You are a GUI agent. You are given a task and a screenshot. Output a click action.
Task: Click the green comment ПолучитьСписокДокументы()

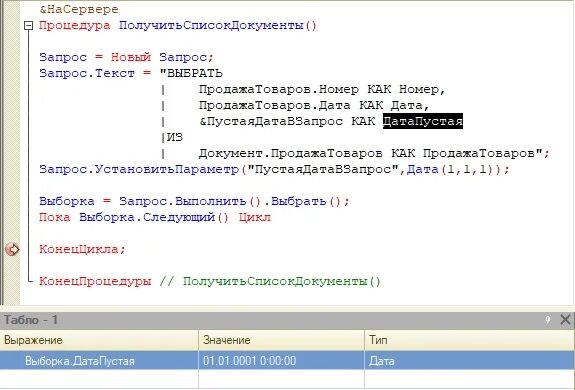[282, 281]
